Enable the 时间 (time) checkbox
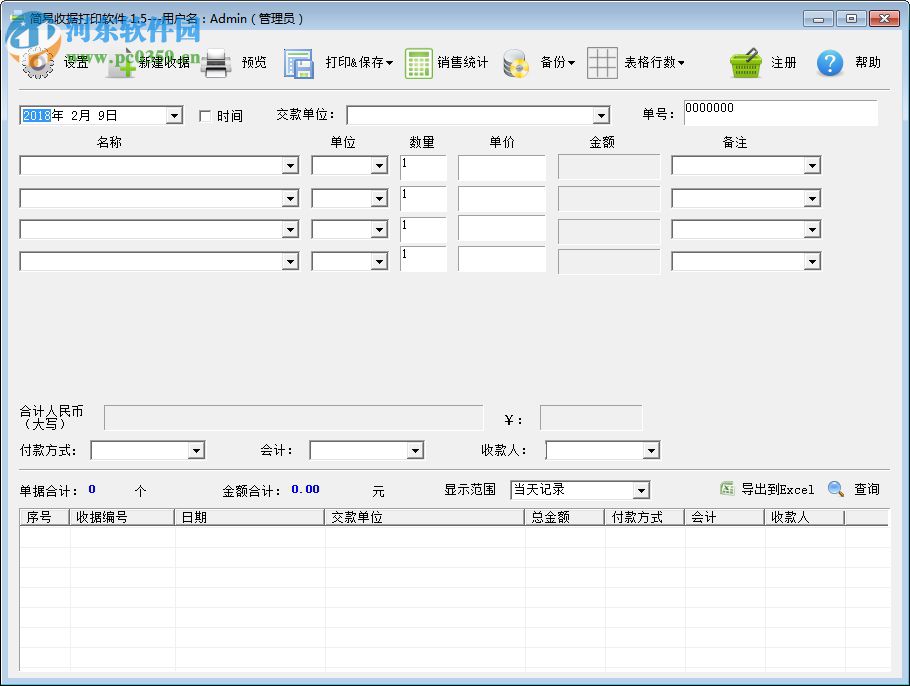Screen dimensions: 910x686 click(207, 115)
